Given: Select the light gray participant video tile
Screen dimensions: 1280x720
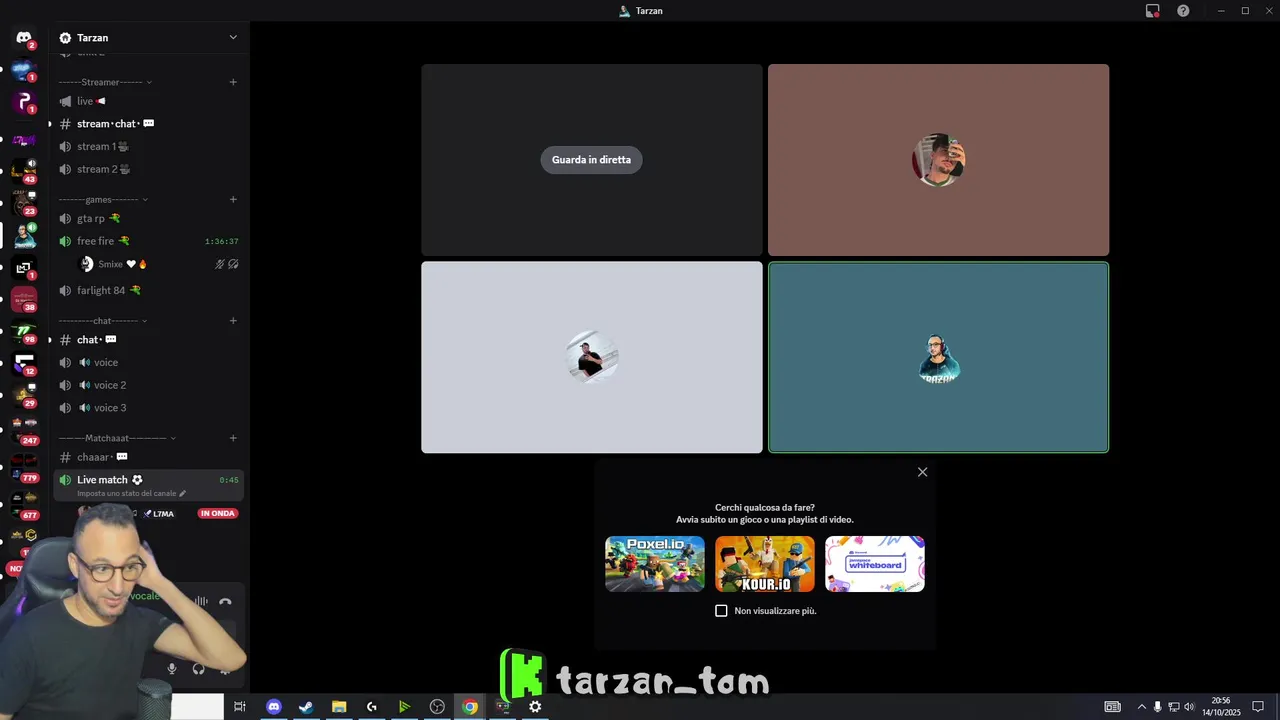Looking at the screenshot, I should (x=591, y=357).
